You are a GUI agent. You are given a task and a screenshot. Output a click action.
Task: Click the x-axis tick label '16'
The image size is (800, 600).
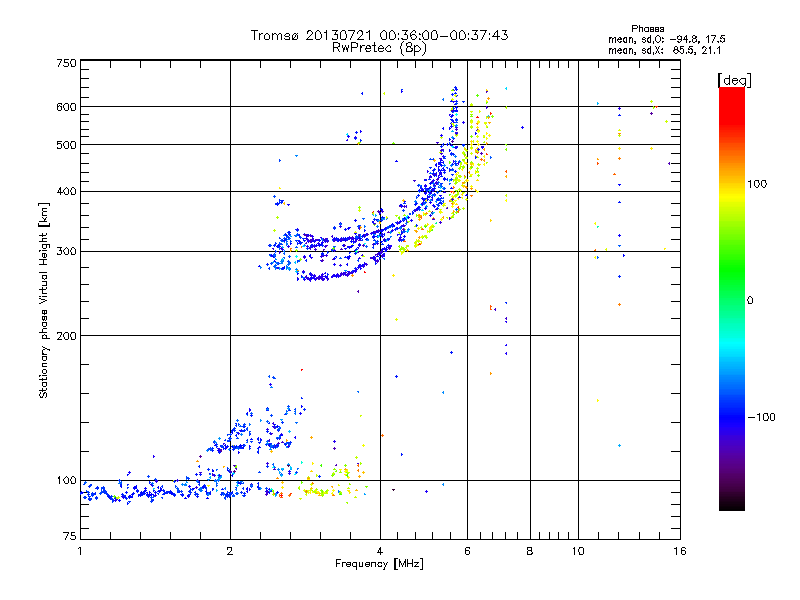680,551
